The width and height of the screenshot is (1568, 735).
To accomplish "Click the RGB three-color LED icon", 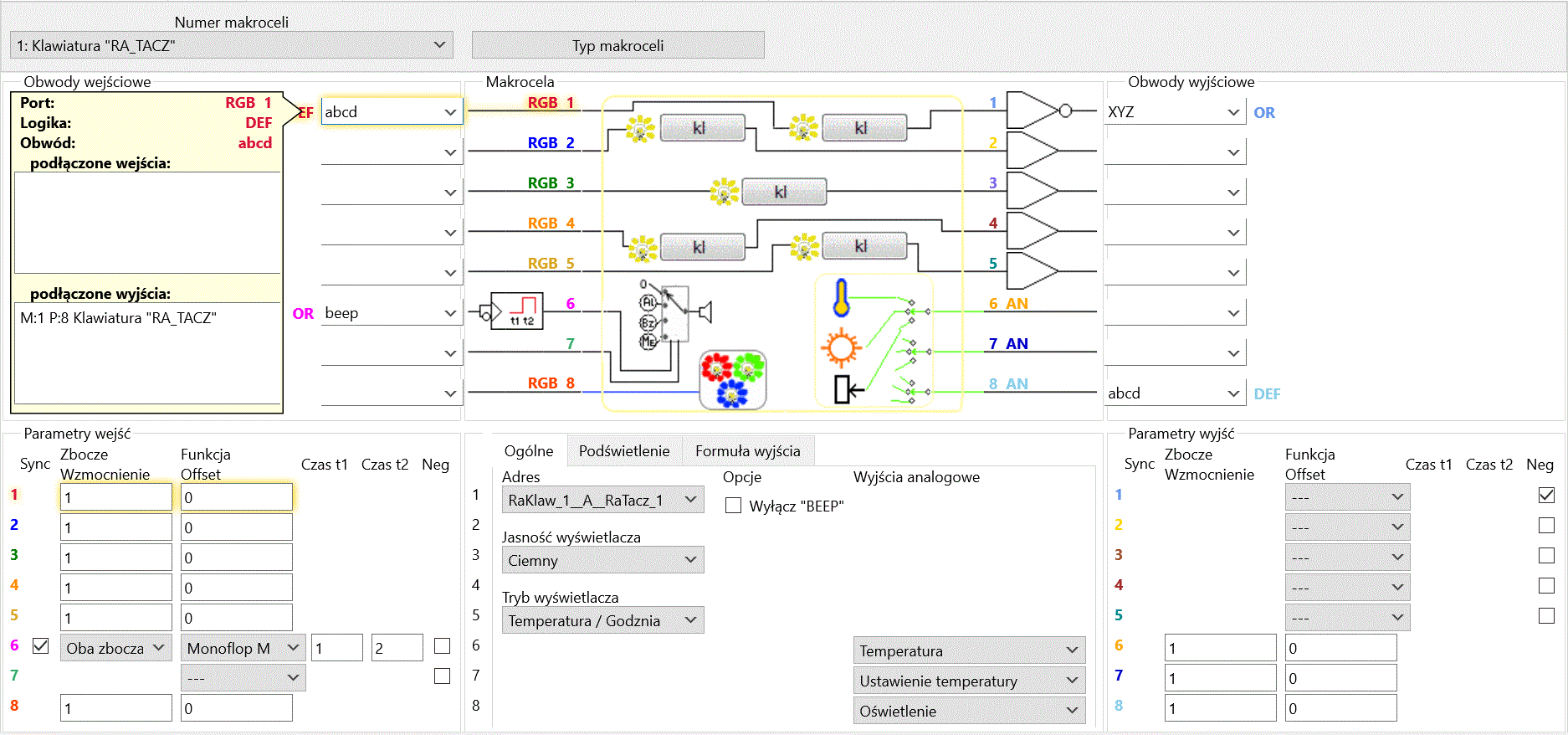I will [x=733, y=379].
